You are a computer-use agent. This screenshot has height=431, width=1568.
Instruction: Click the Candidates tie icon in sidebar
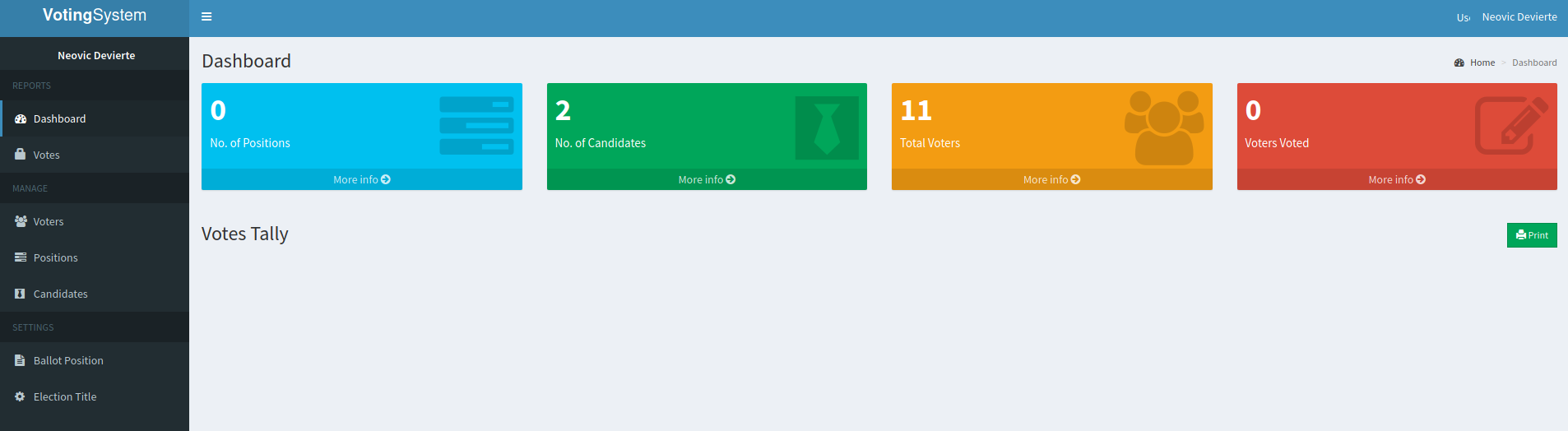[x=21, y=294]
